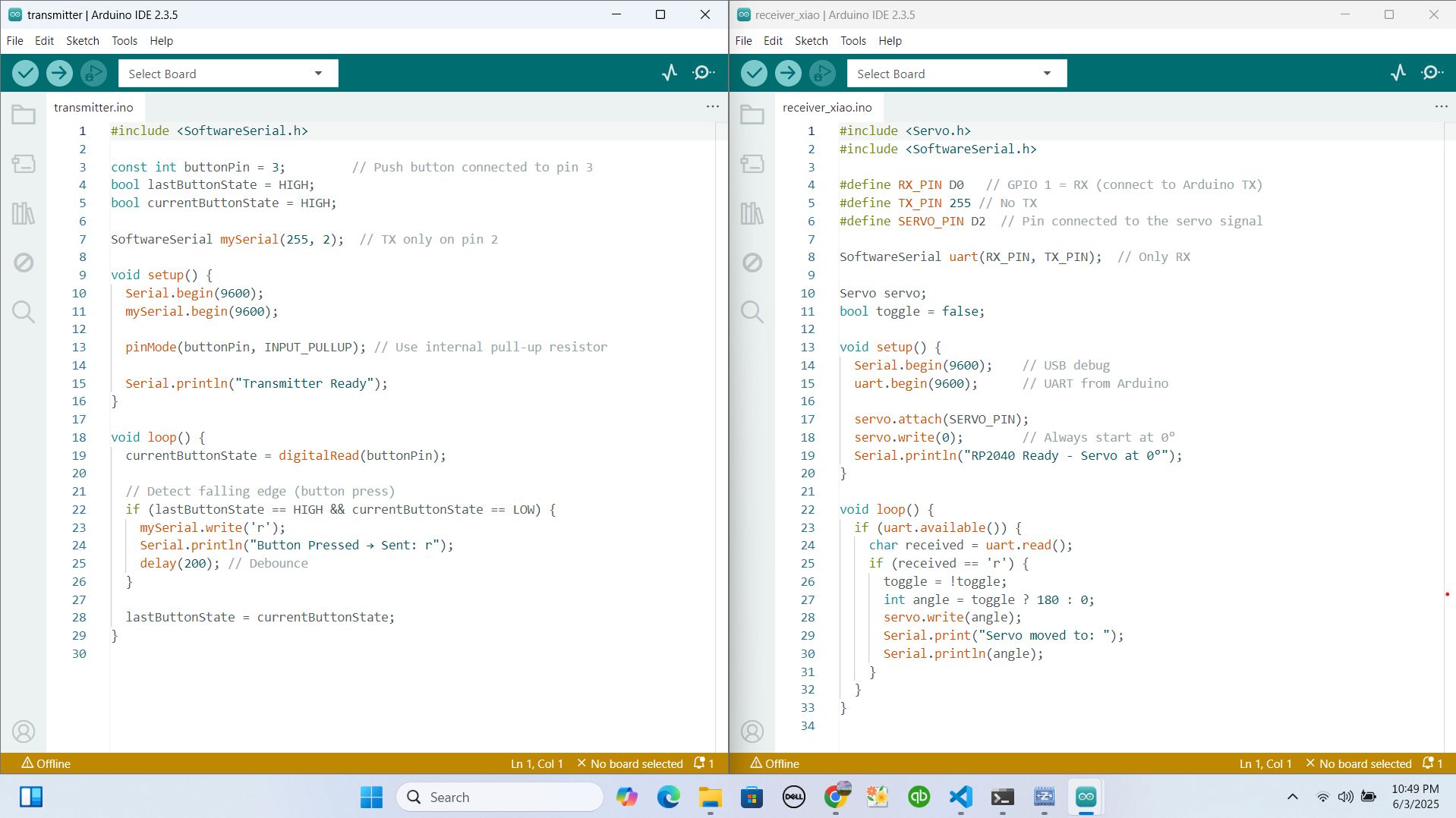This screenshot has height=818, width=1456.
Task: Click account profile icon in receiver_xiao window
Action: tap(752, 731)
